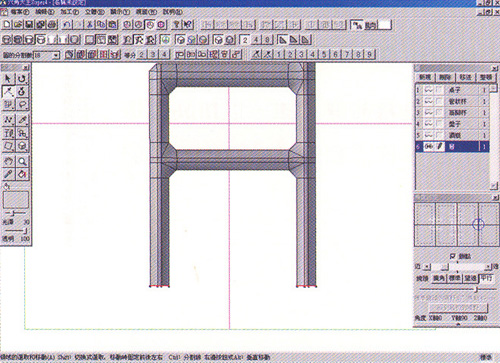Tick the edit box of layer 4 盤子
This screenshot has width=500, height=363.
coord(439,124)
